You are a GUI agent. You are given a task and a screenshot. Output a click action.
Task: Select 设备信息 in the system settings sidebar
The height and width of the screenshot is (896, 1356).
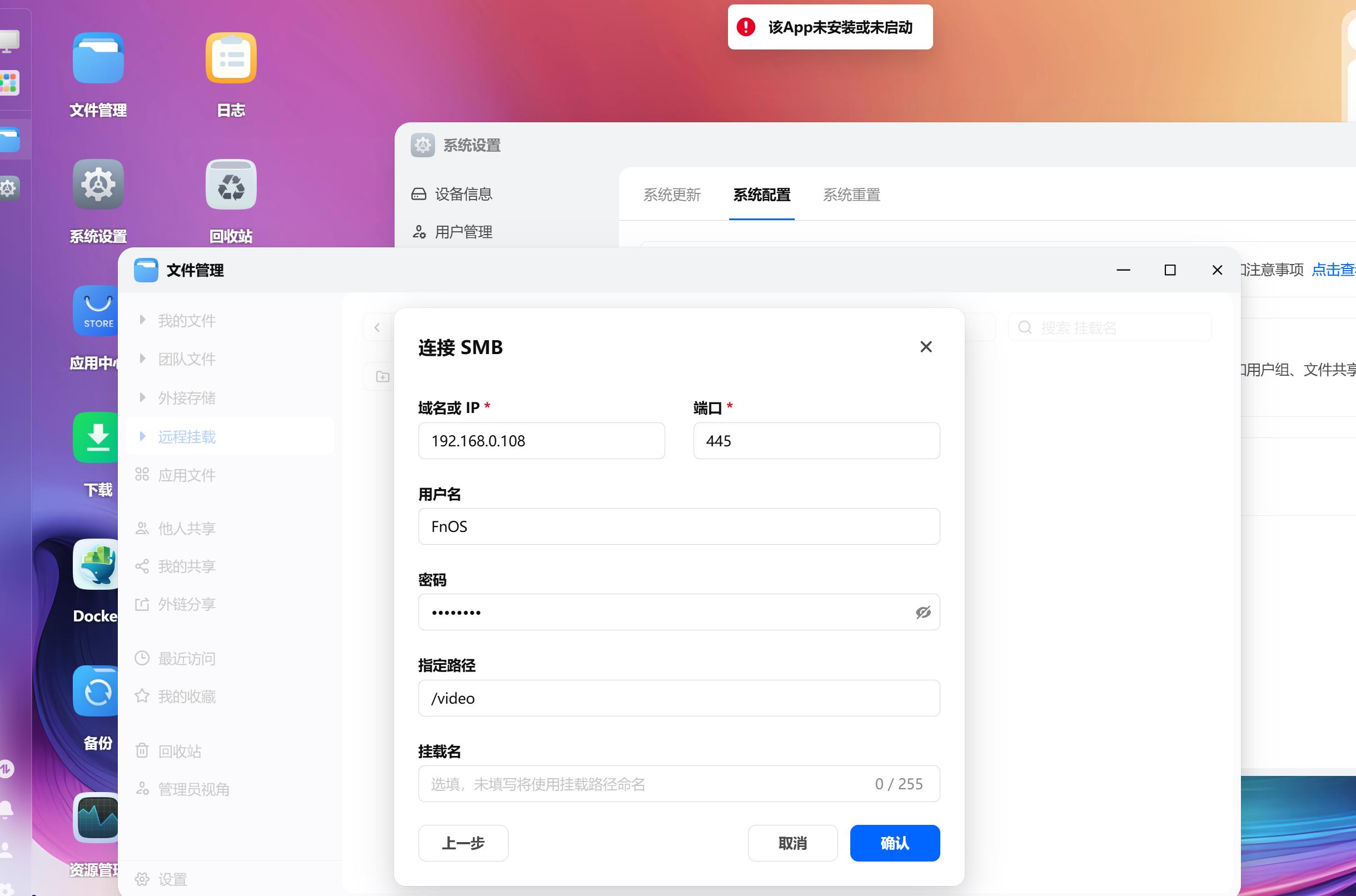pyautogui.click(x=463, y=195)
